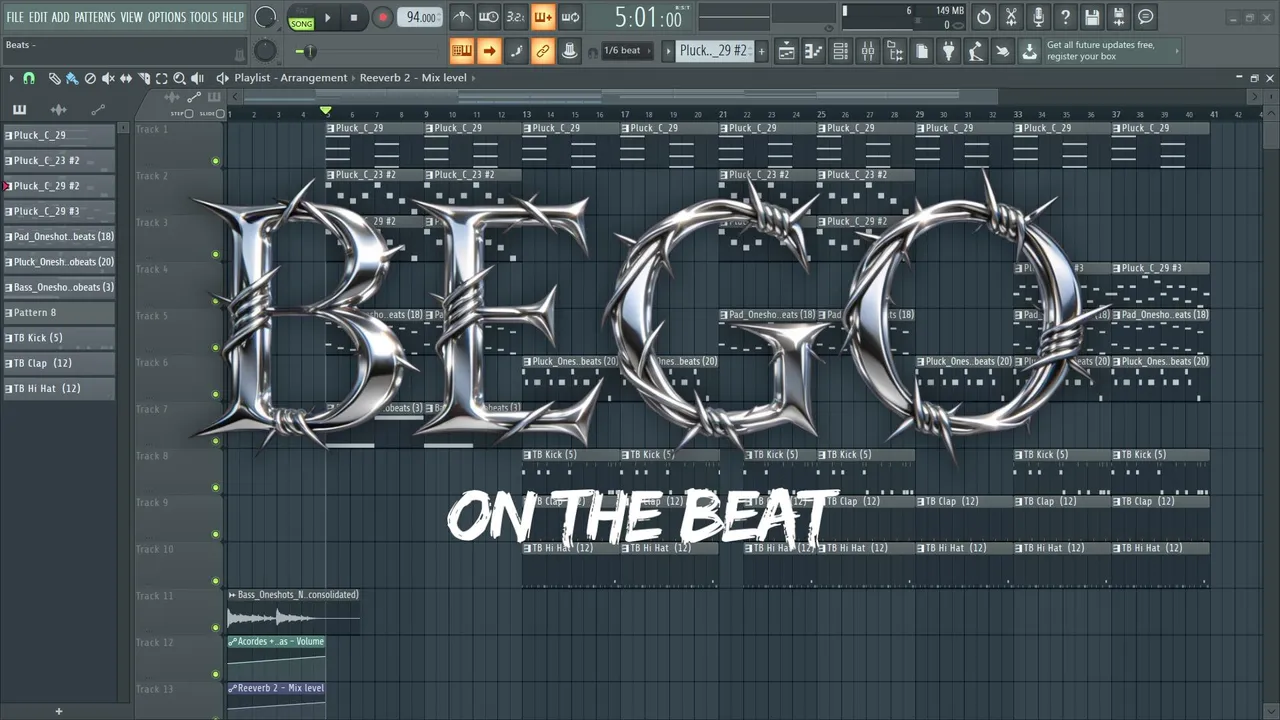Image resolution: width=1280 pixels, height=720 pixels.
Task: Select the Playlist Mute speaker tool
Action: point(108,78)
